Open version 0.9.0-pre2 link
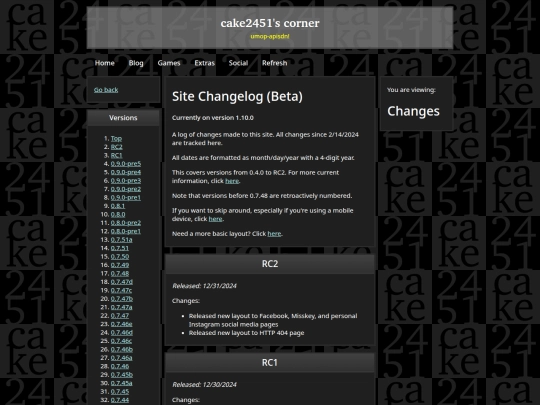The height and width of the screenshot is (405, 540). 126,189
